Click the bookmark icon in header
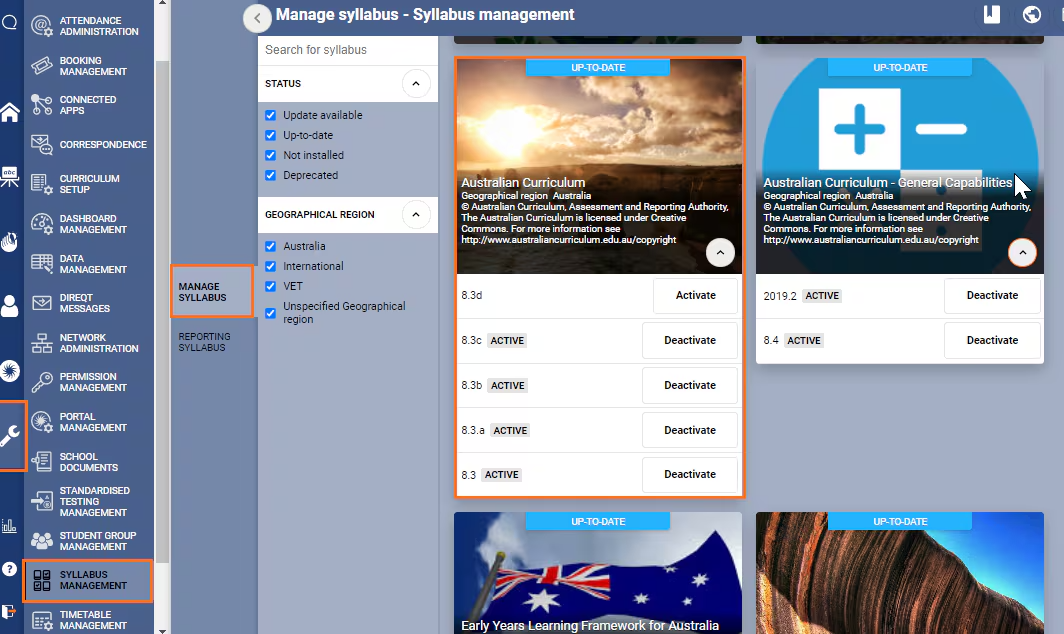Screen dimensions: 1064x634 [x=992, y=14]
